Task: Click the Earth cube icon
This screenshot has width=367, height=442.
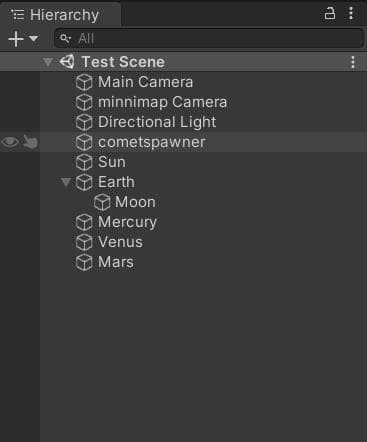Action: point(84,182)
